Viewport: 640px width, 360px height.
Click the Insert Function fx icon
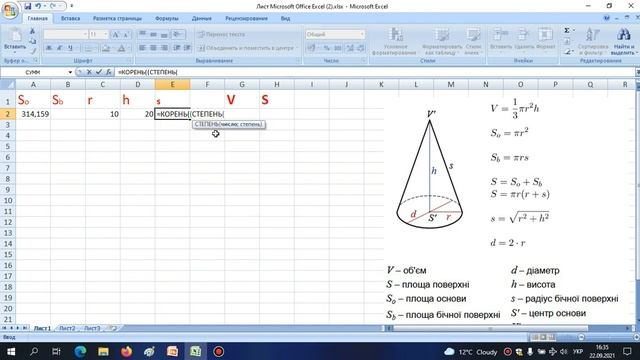click(109, 72)
